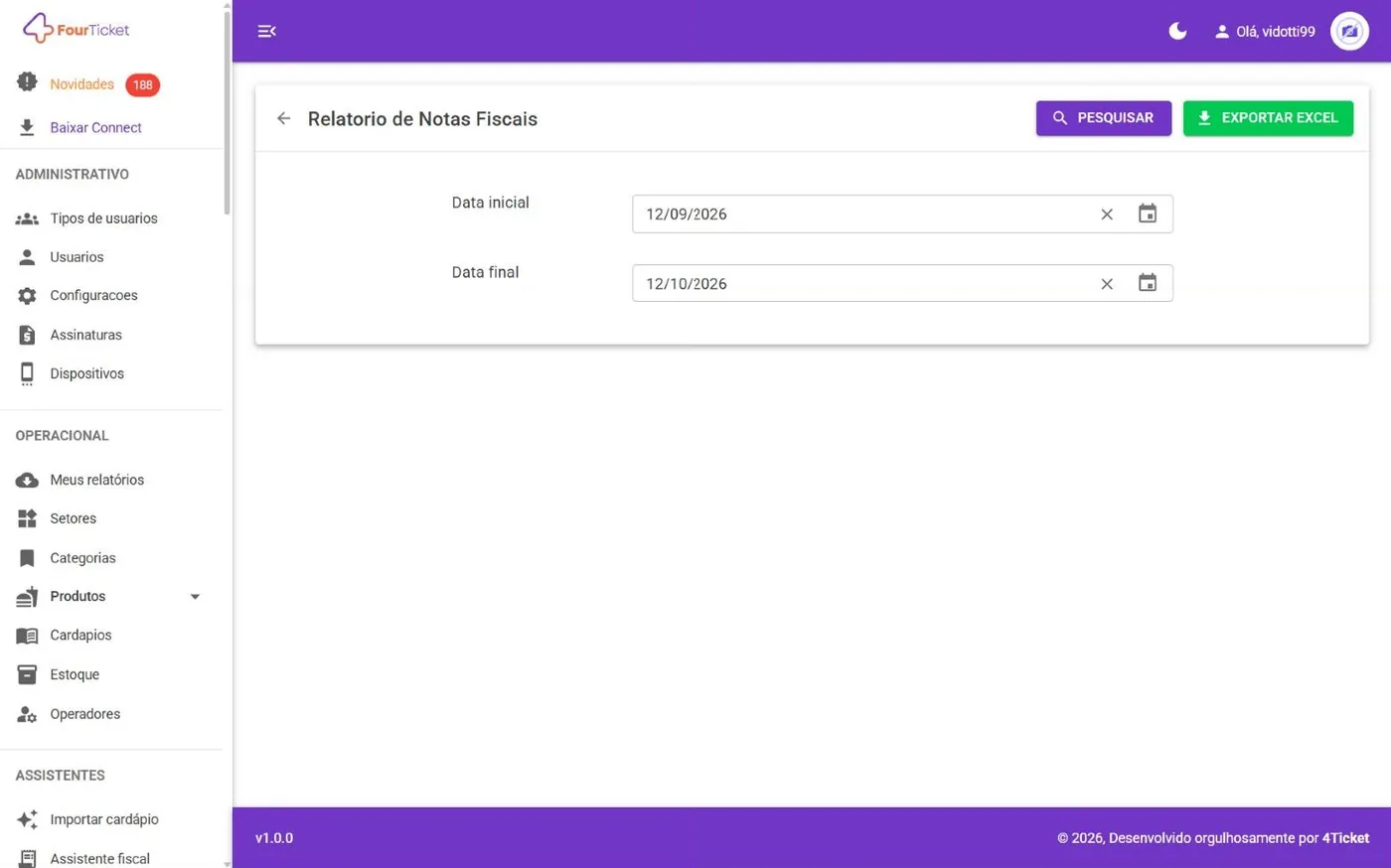This screenshot has height=868, width=1391.
Task: Click the ASSISTENTES section header
Action: point(60,776)
